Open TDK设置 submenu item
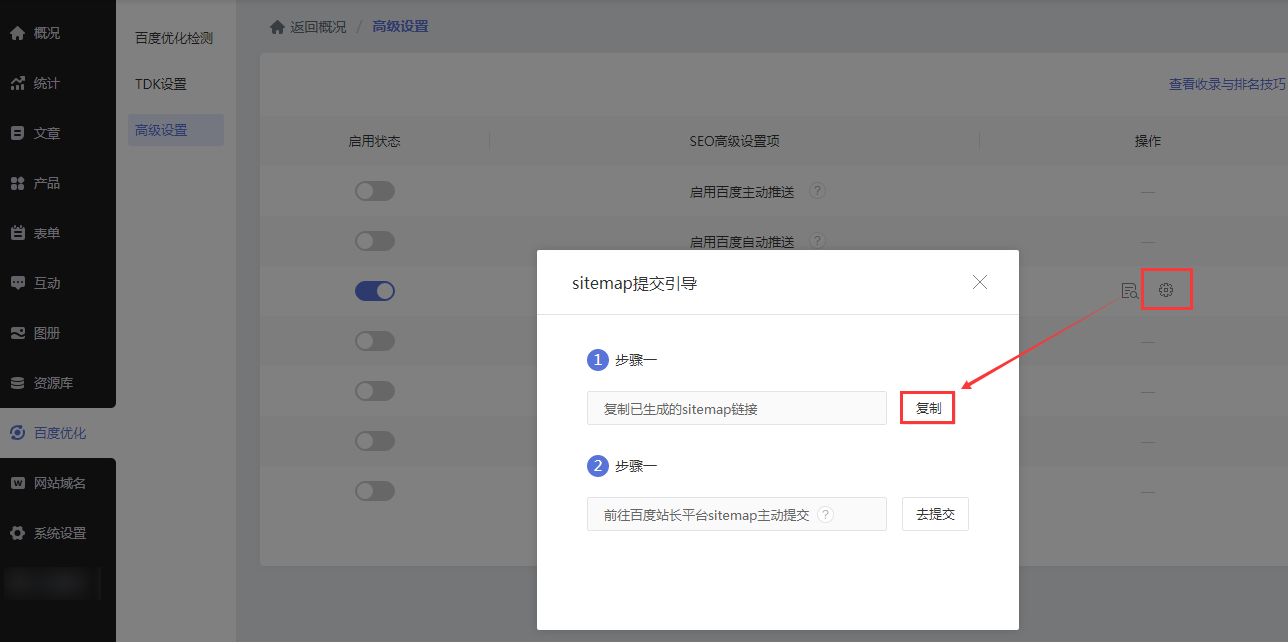 [x=161, y=84]
